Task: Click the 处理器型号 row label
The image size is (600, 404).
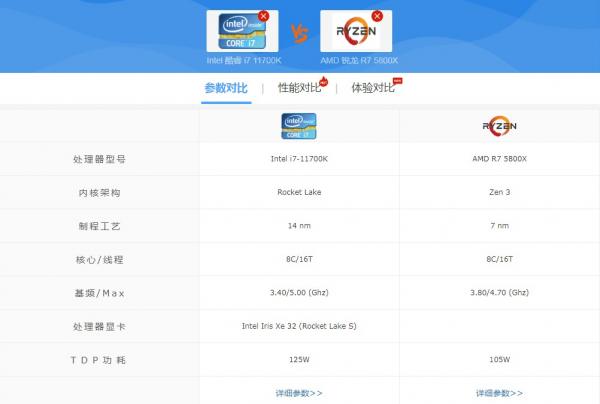Action: click(99, 159)
